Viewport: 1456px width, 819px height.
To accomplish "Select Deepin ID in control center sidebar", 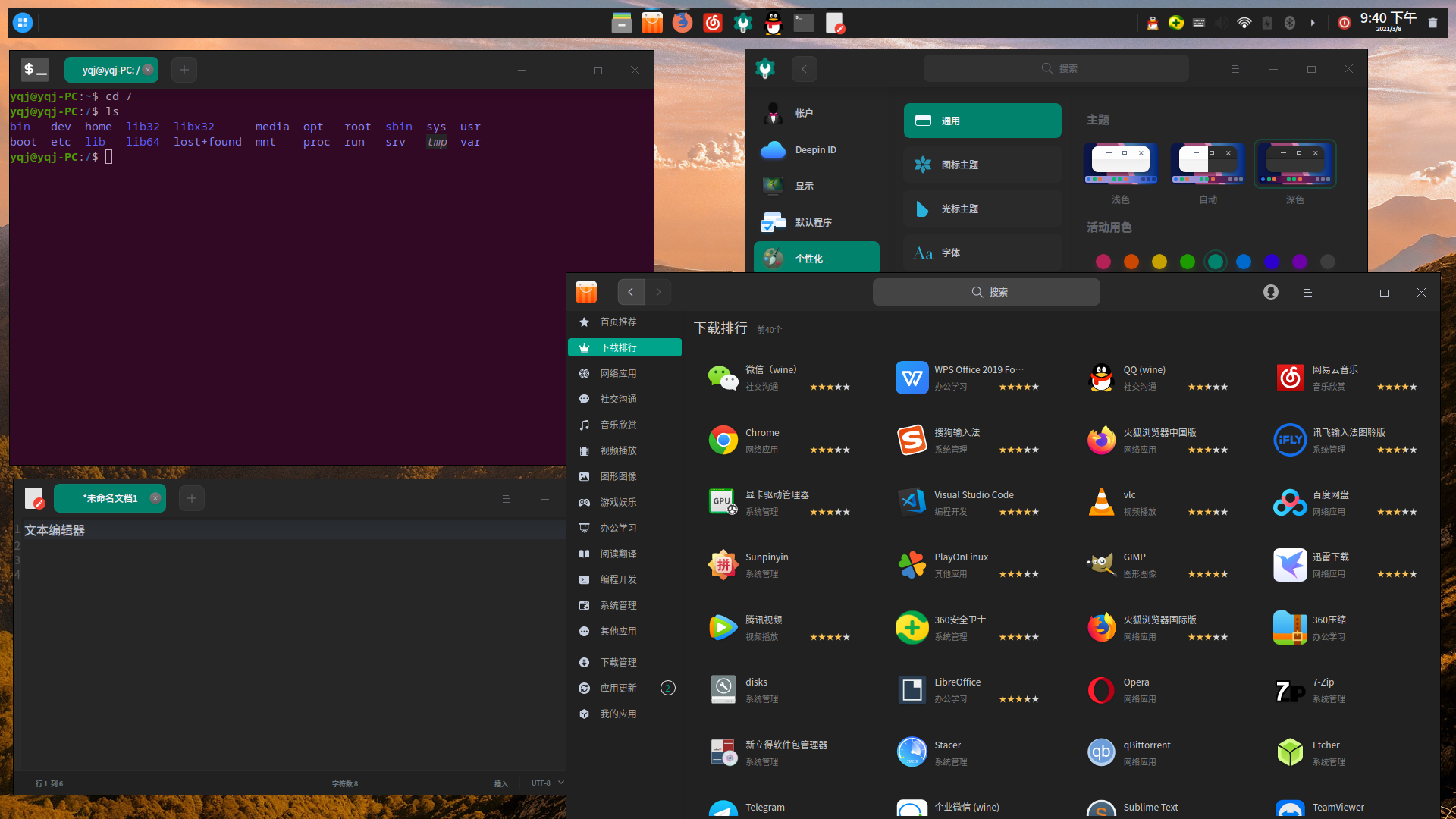I will click(x=816, y=150).
